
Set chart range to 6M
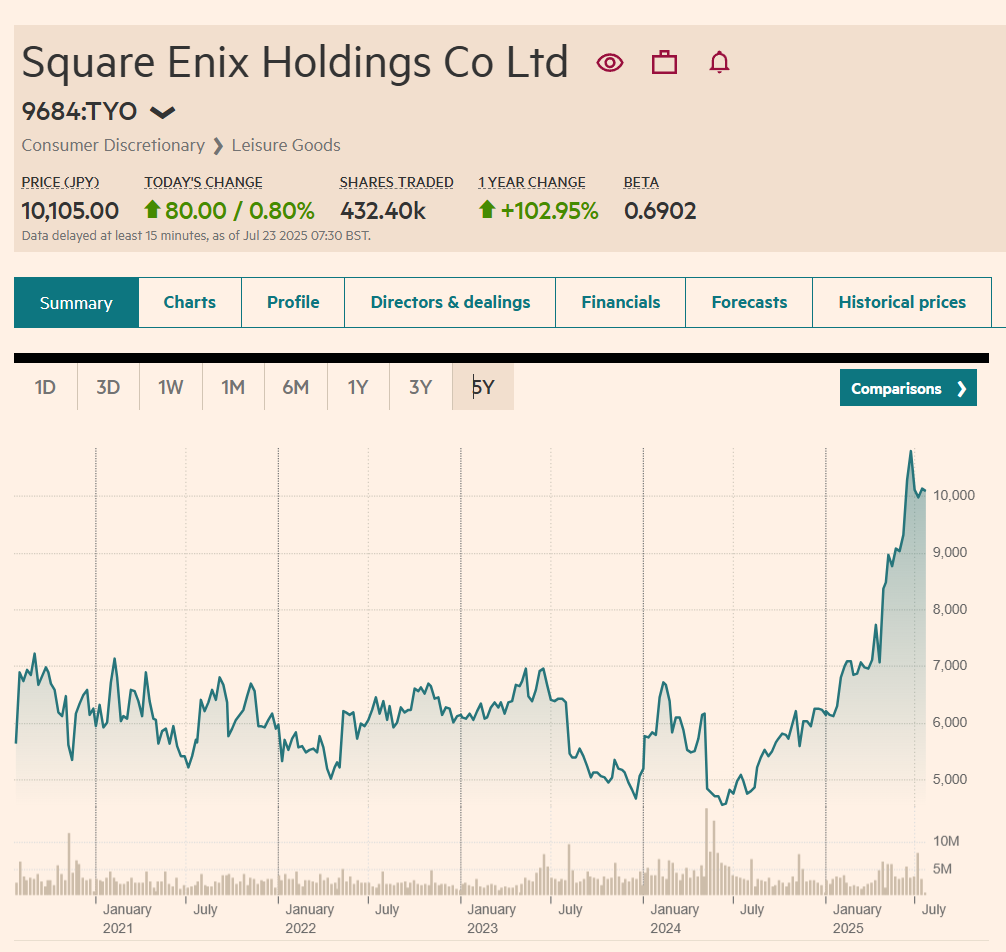[x=296, y=387]
